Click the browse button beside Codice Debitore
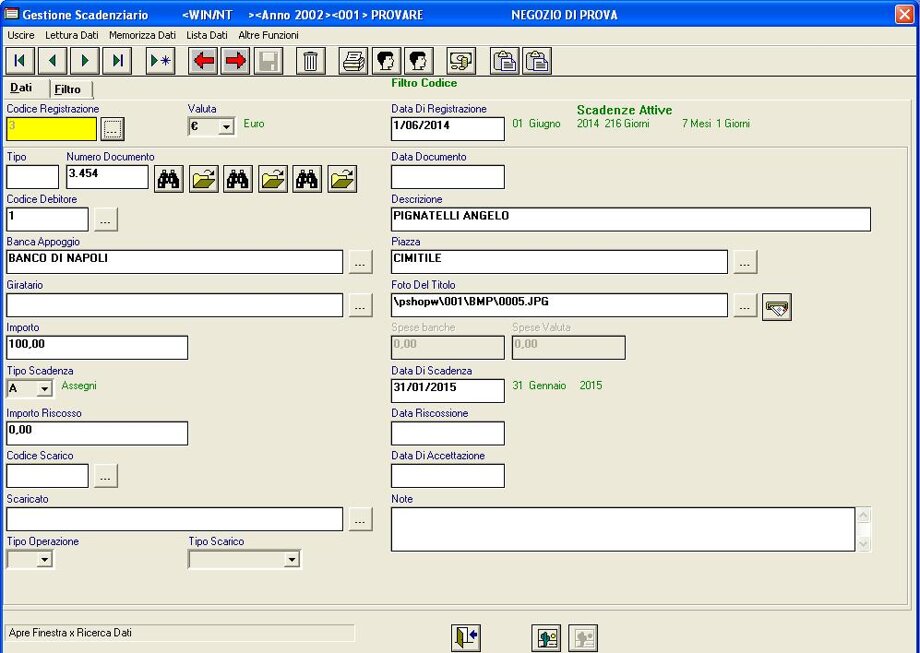This screenshot has height=653, width=920. pos(106,219)
